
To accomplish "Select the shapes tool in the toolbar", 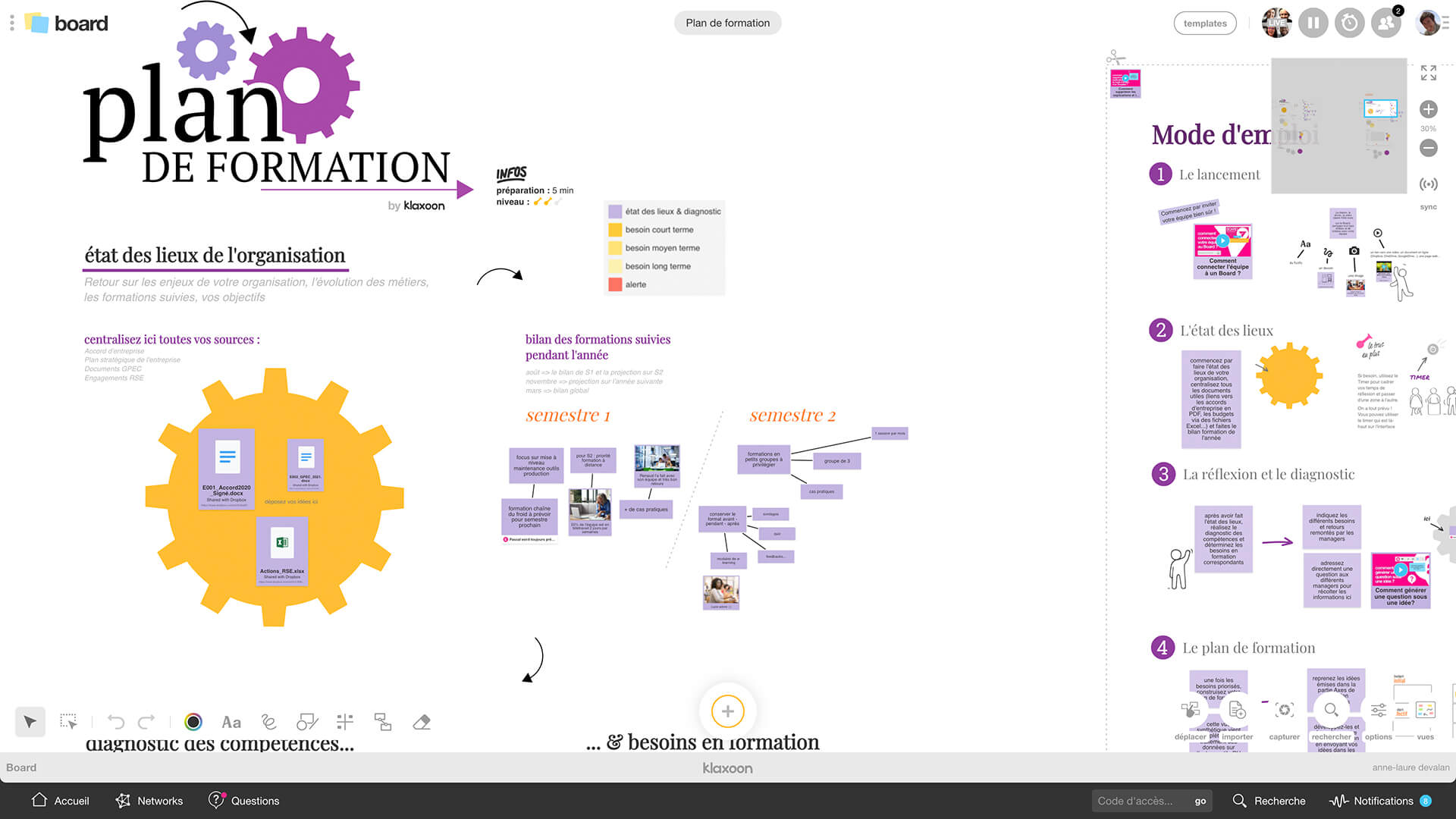I will click(x=306, y=722).
